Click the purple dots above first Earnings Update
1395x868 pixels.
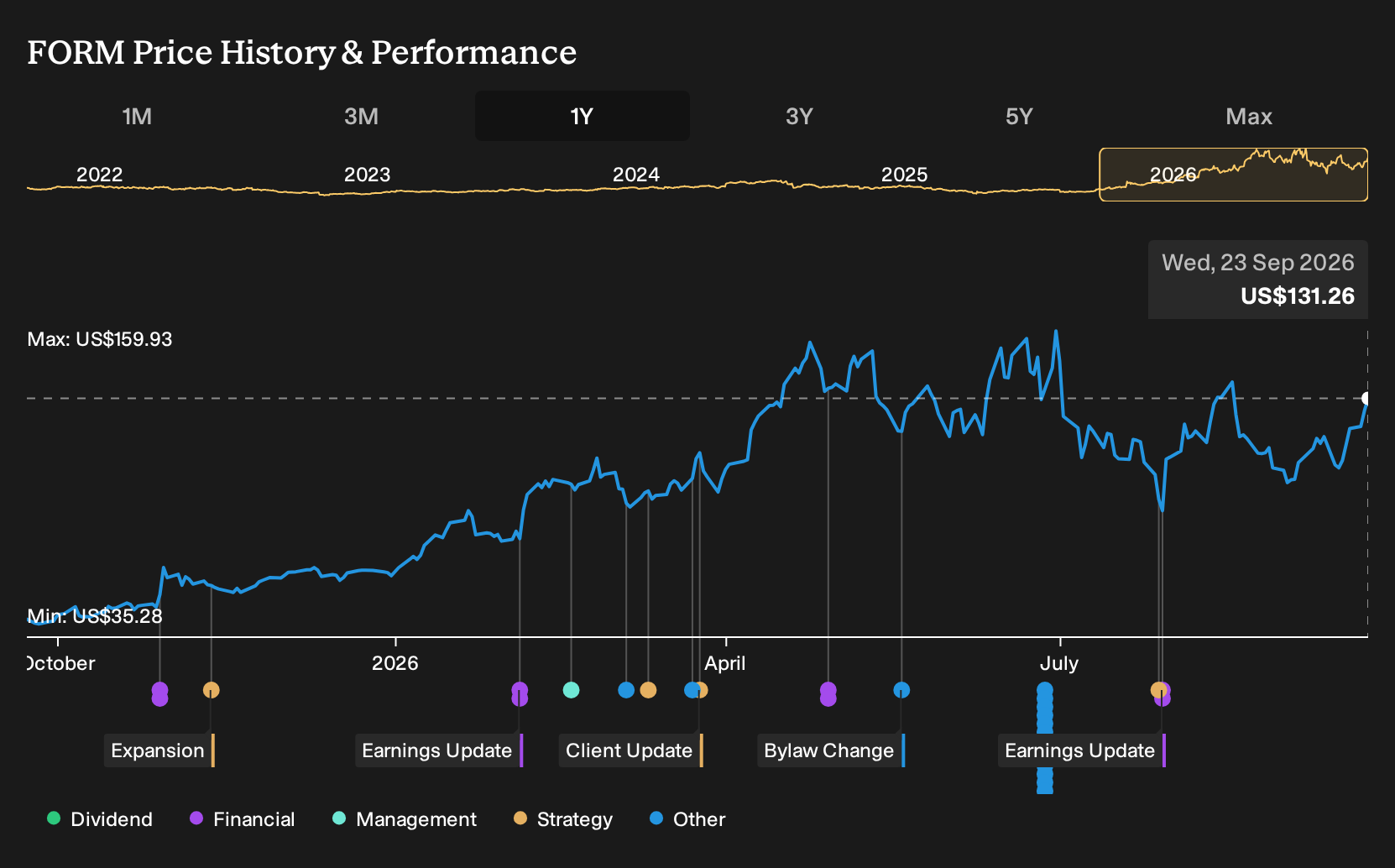coord(520,694)
